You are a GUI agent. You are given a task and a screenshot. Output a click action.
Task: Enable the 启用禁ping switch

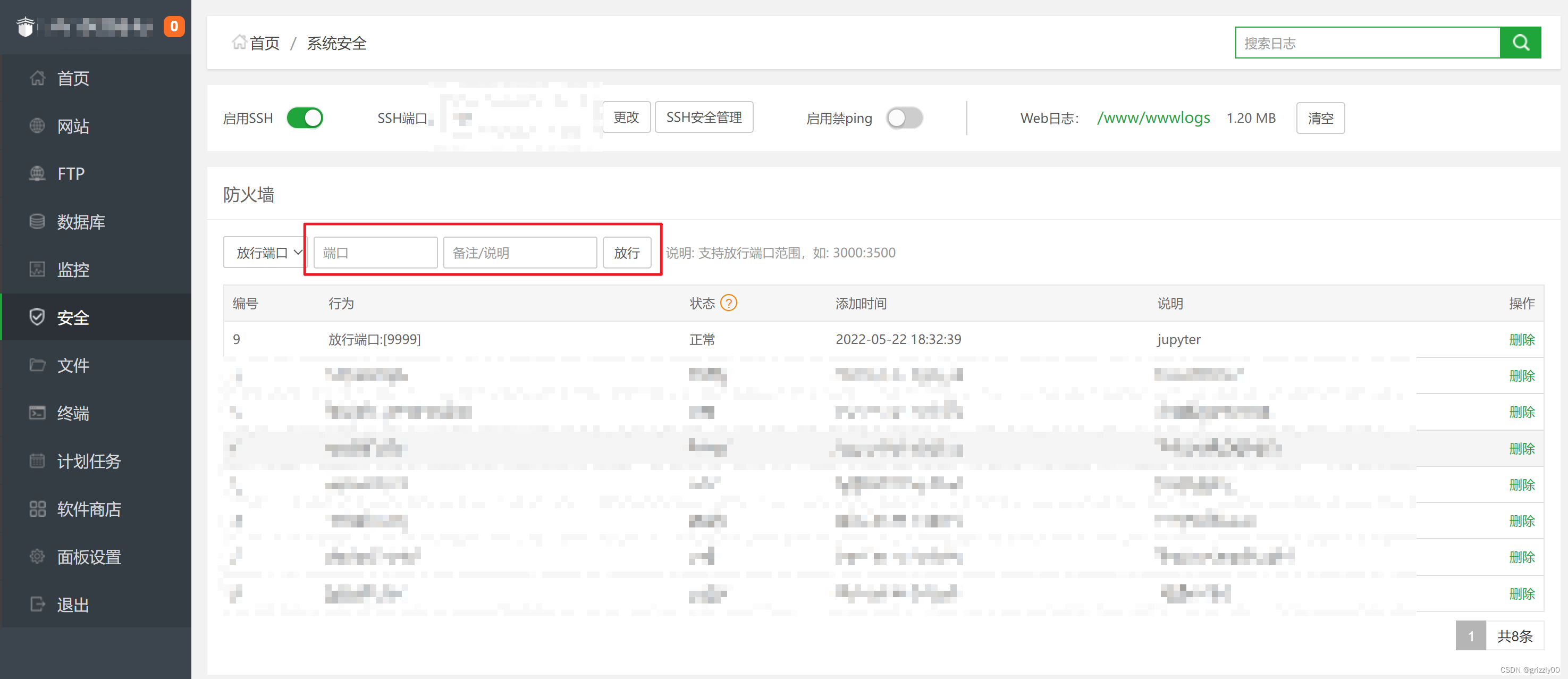click(905, 118)
